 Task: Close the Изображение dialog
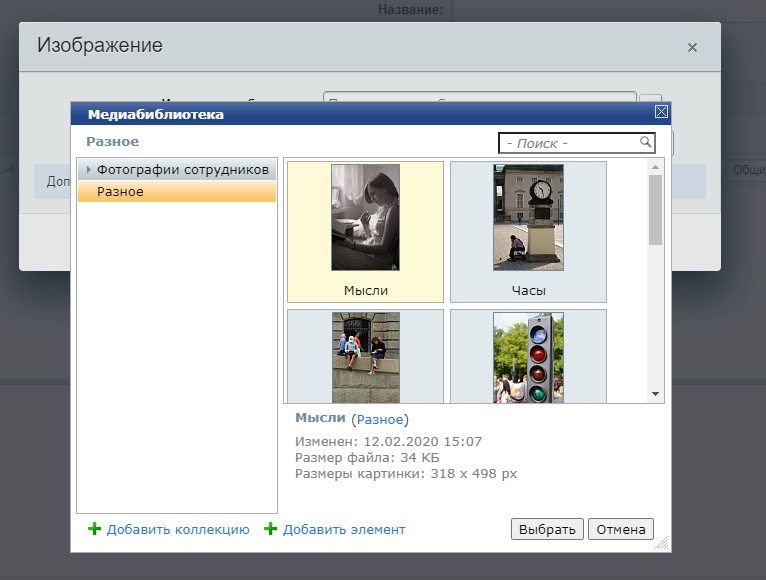(692, 47)
